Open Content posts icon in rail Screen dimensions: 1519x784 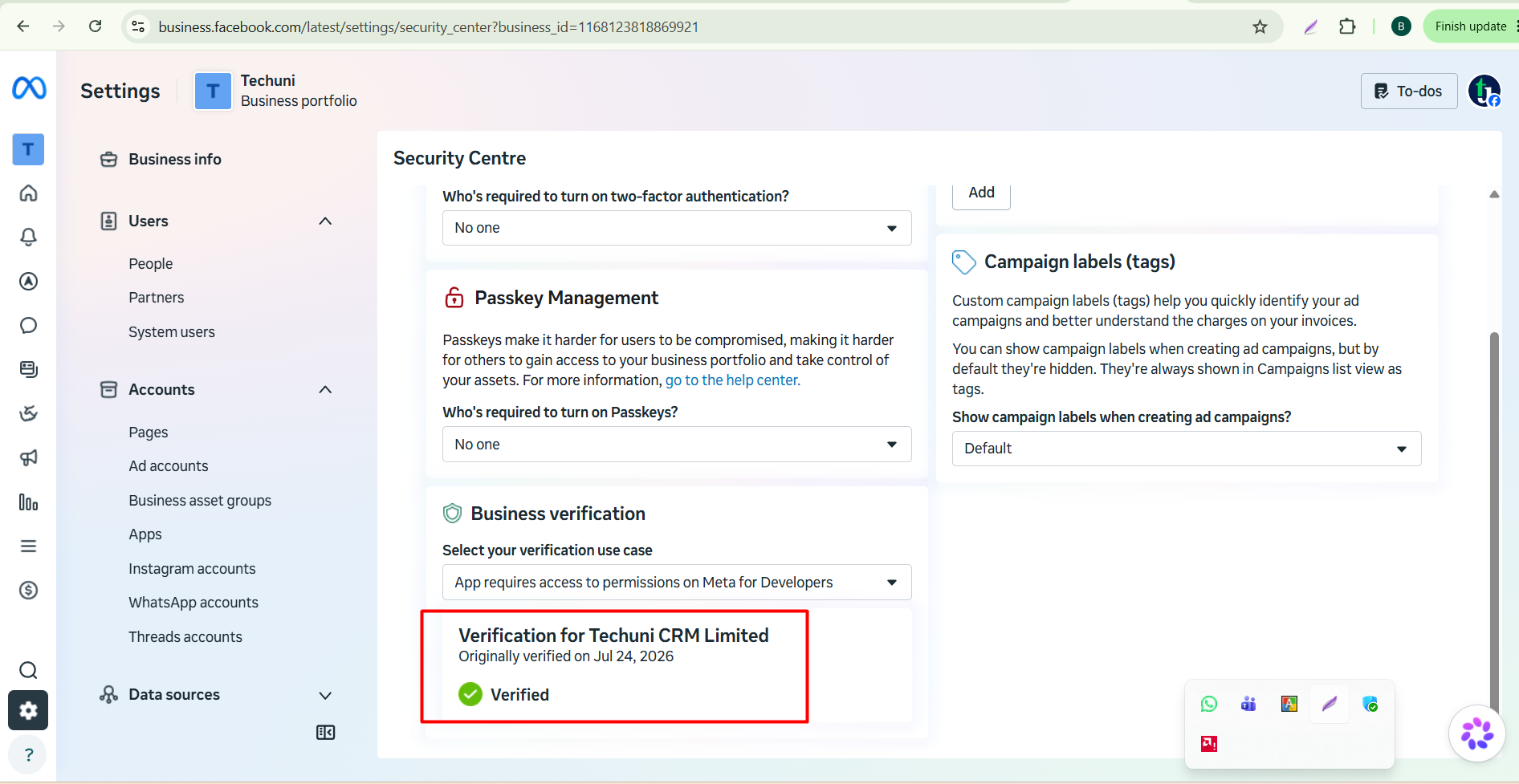click(28, 369)
